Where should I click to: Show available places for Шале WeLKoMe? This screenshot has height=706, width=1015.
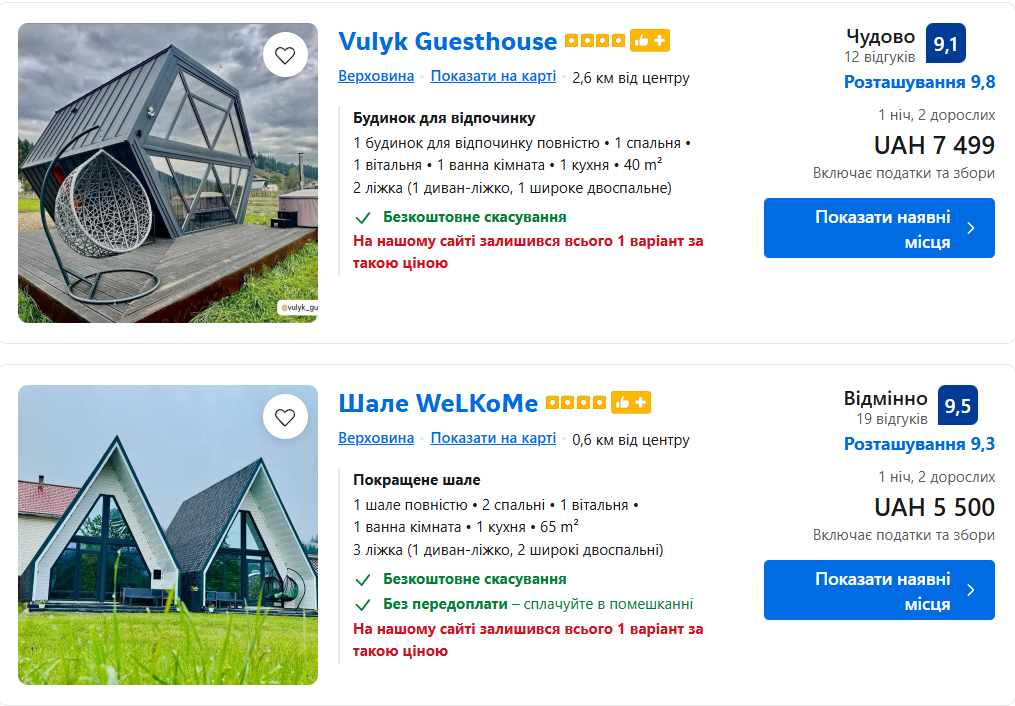879,590
